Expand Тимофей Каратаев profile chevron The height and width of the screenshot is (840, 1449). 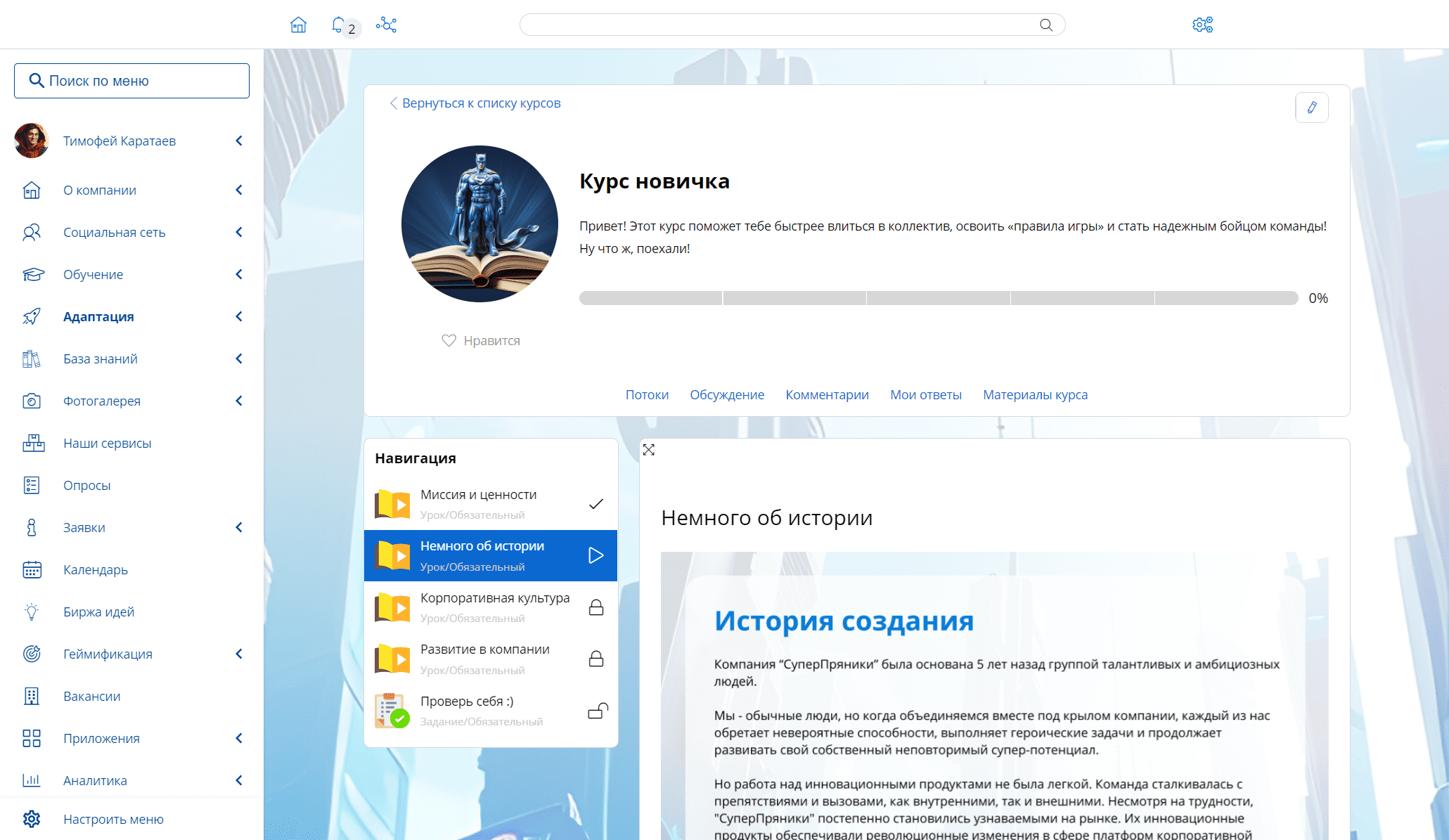pos(239,141)
